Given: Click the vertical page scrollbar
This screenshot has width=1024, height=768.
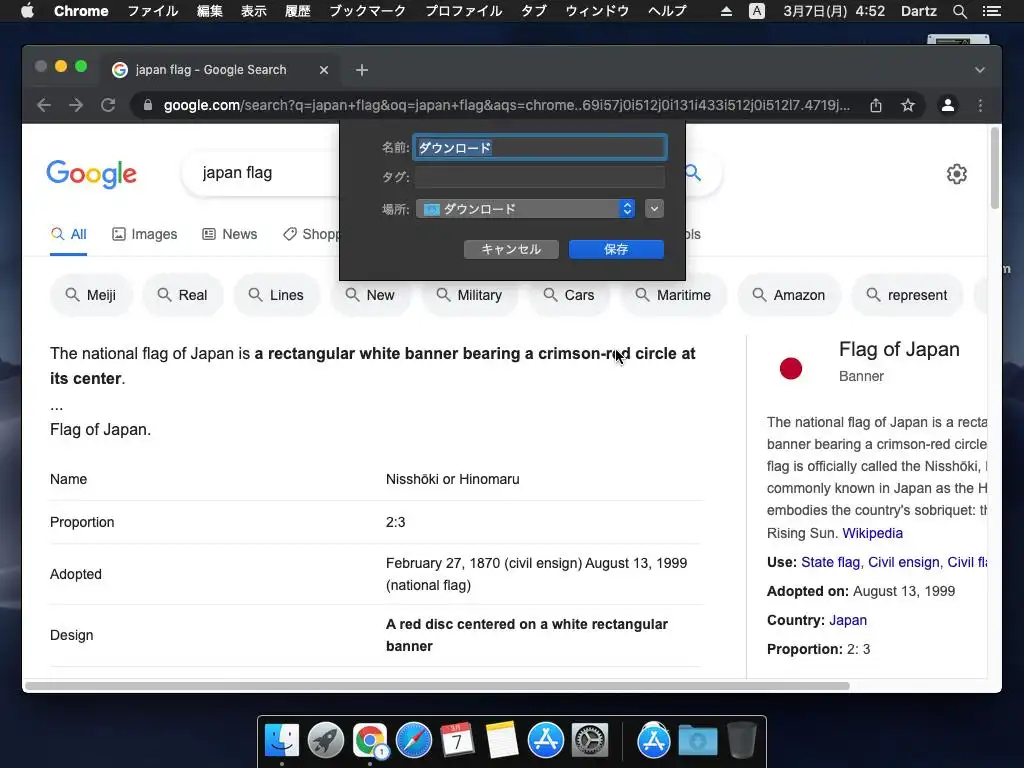Looking at the screenshot, I should pyautogui.click(x=995, y=168).
